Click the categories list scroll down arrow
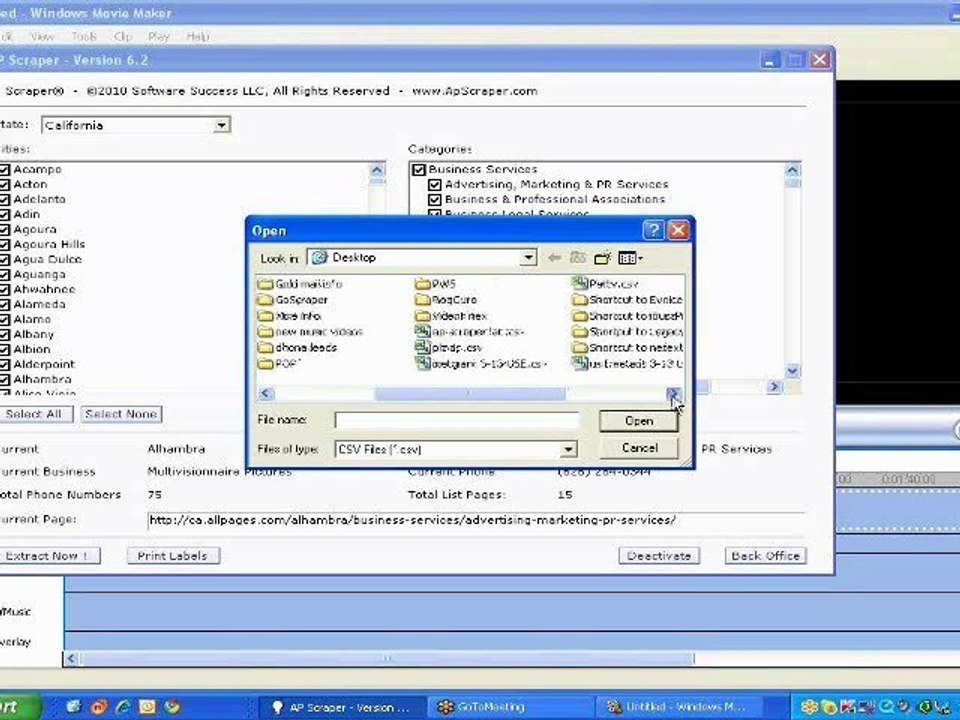This screenshot has height=720, width=960. tap(792, 371)
